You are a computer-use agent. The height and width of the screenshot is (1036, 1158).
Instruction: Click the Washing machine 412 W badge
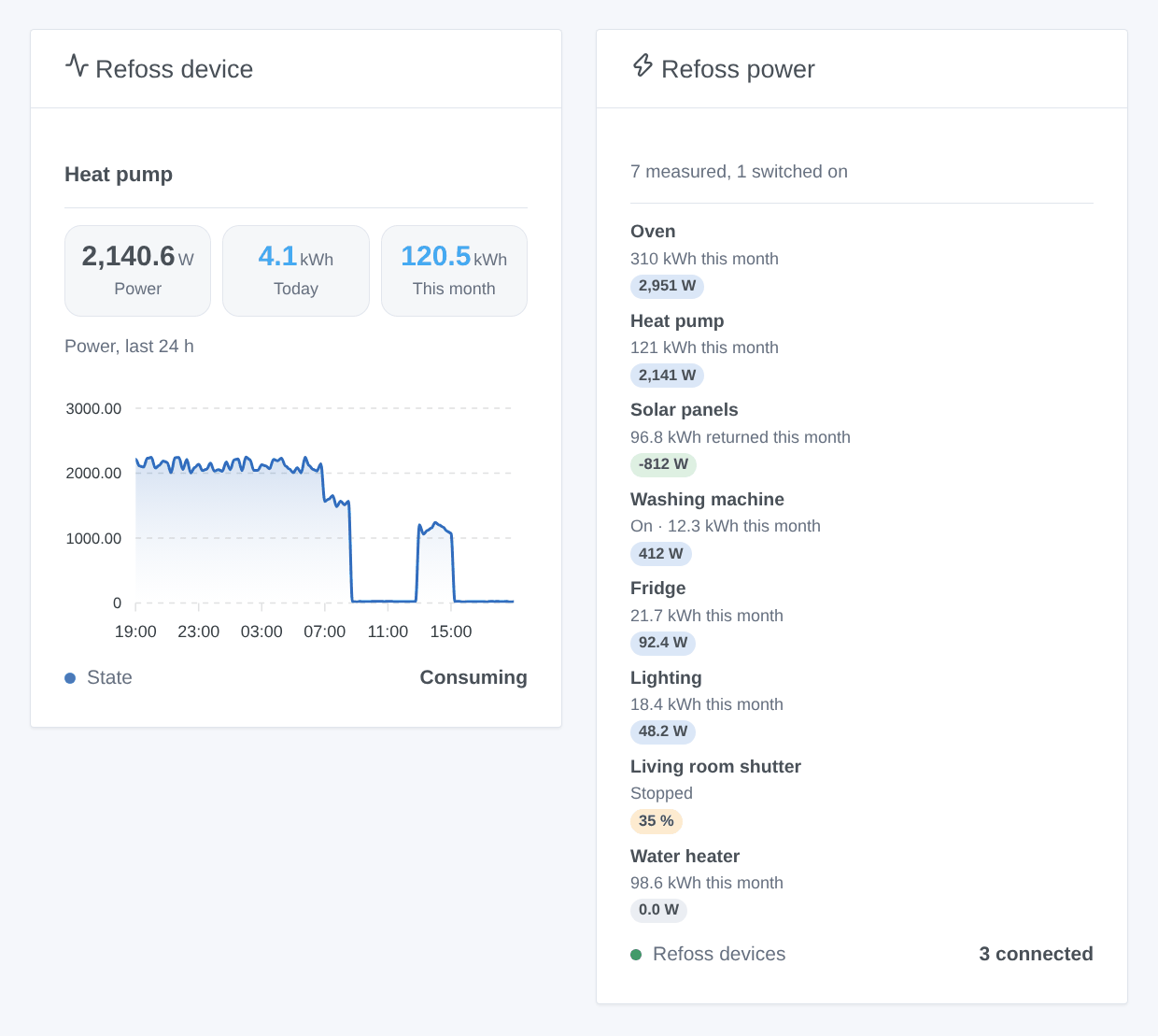click(x=661, y=554)
